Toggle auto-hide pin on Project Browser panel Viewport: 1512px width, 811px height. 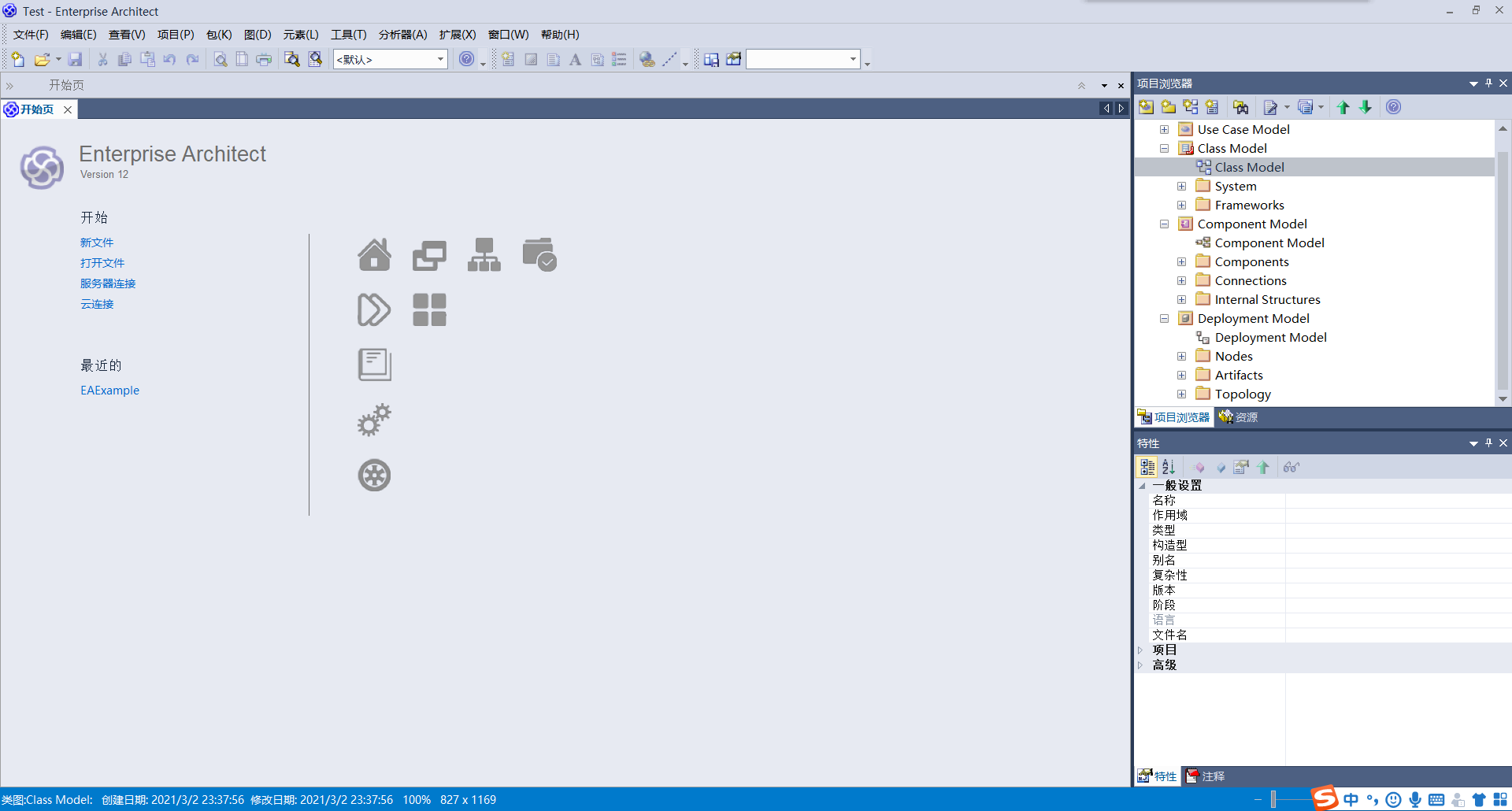(x=1488, y=83)
